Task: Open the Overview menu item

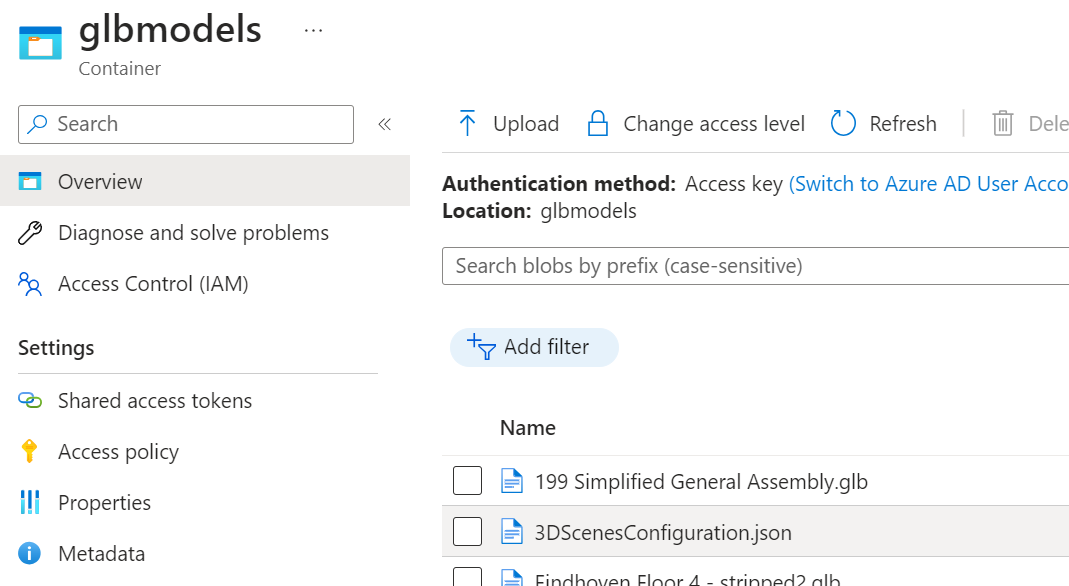Action: [x=100, y=182]
